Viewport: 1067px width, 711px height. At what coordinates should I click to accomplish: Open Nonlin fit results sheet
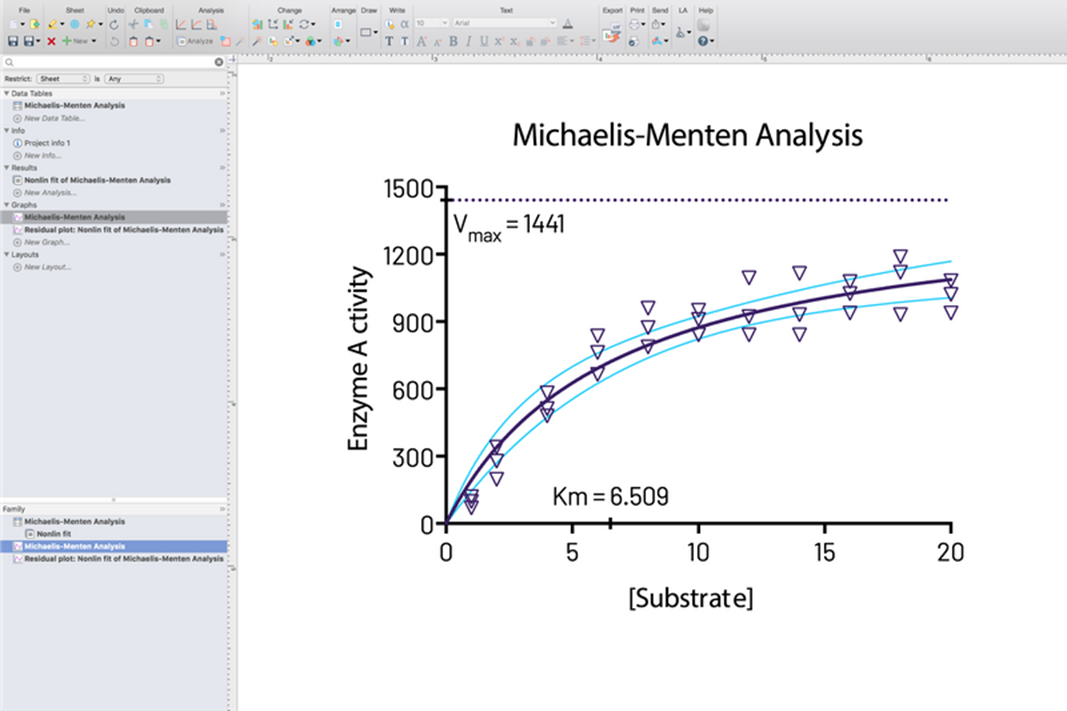coord(97,180)
